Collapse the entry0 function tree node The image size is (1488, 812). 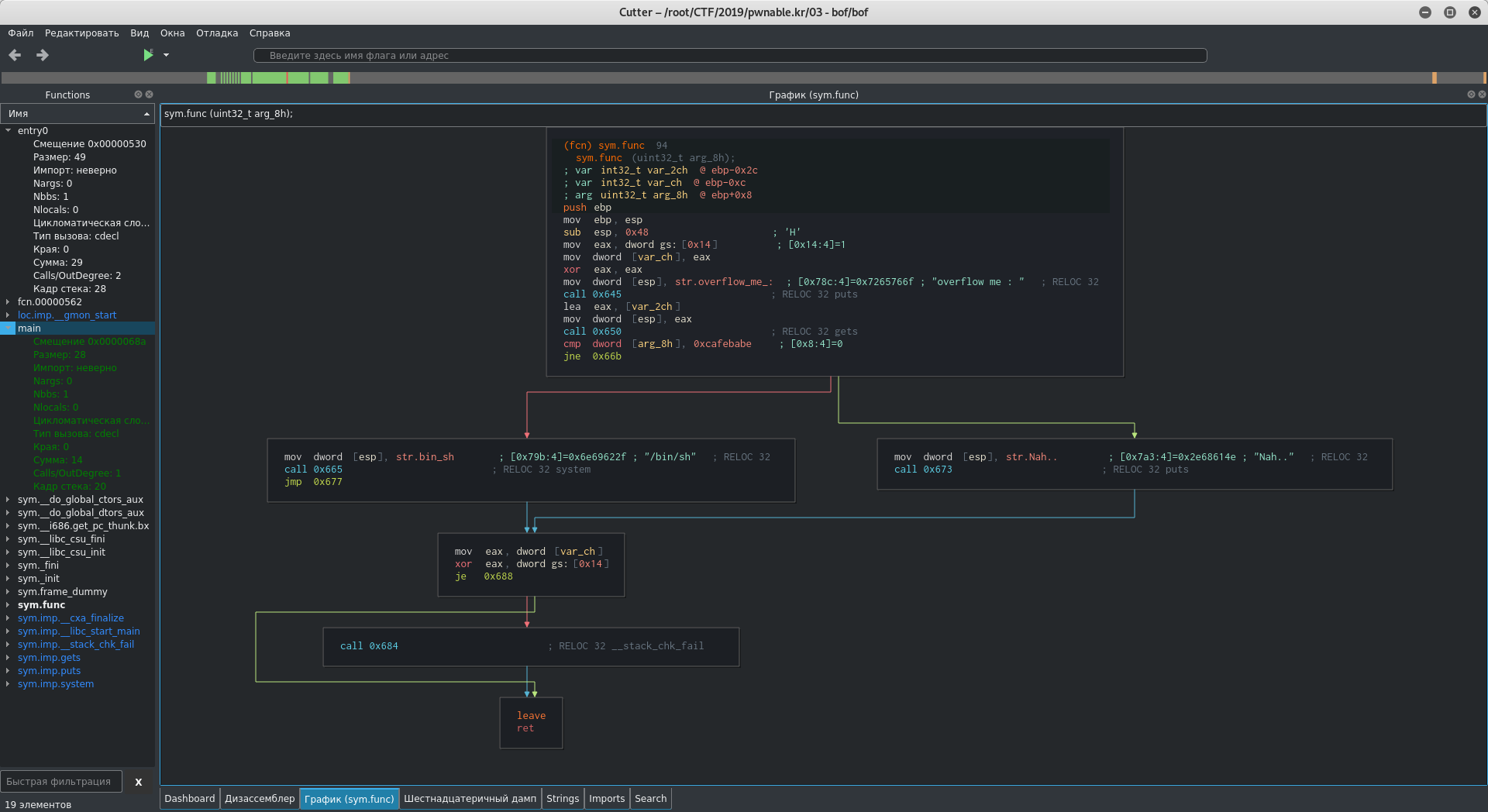click(8, 131)
